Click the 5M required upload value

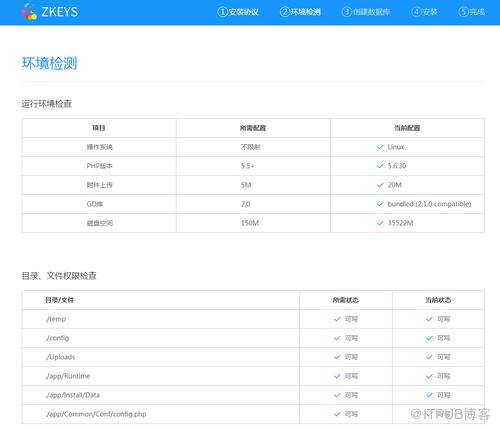tap(246, 185)
